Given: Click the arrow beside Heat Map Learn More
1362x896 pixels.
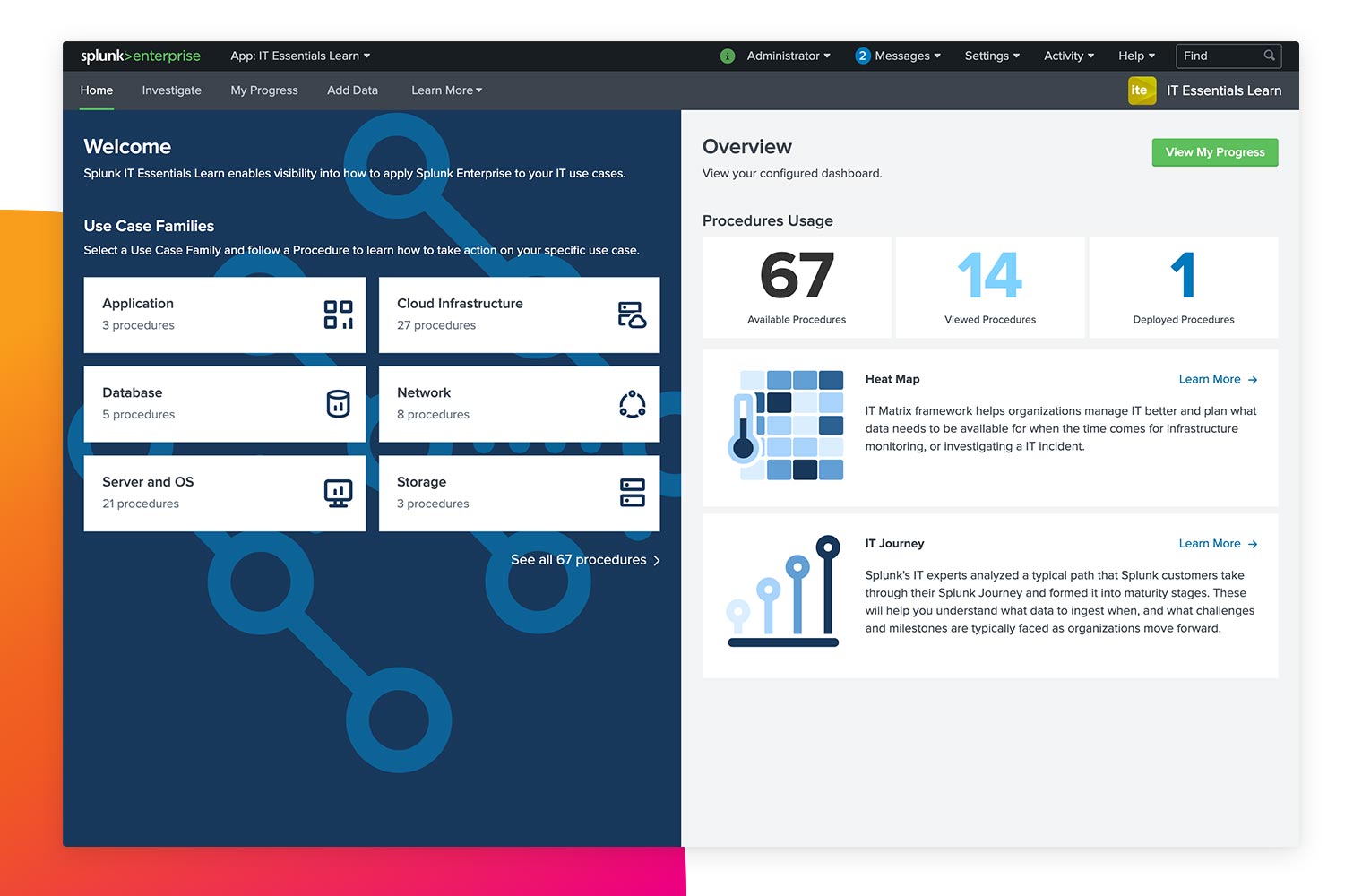Looking at the screenshot, I should pos(1253,380).
